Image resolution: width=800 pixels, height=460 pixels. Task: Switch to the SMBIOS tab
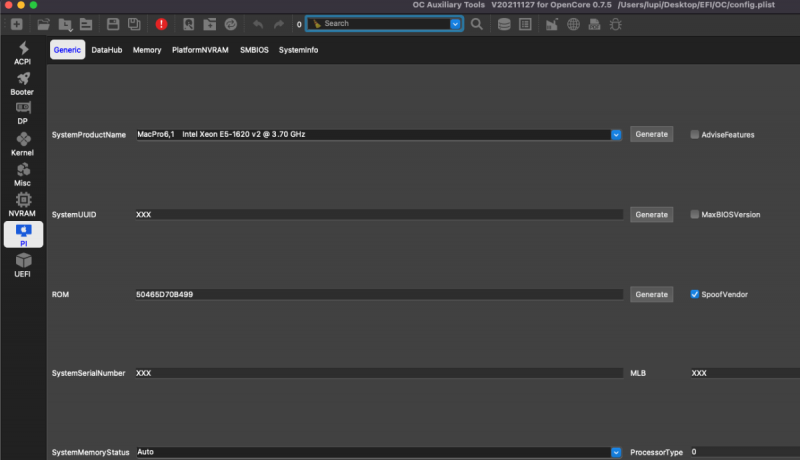(x=254, y=50)
